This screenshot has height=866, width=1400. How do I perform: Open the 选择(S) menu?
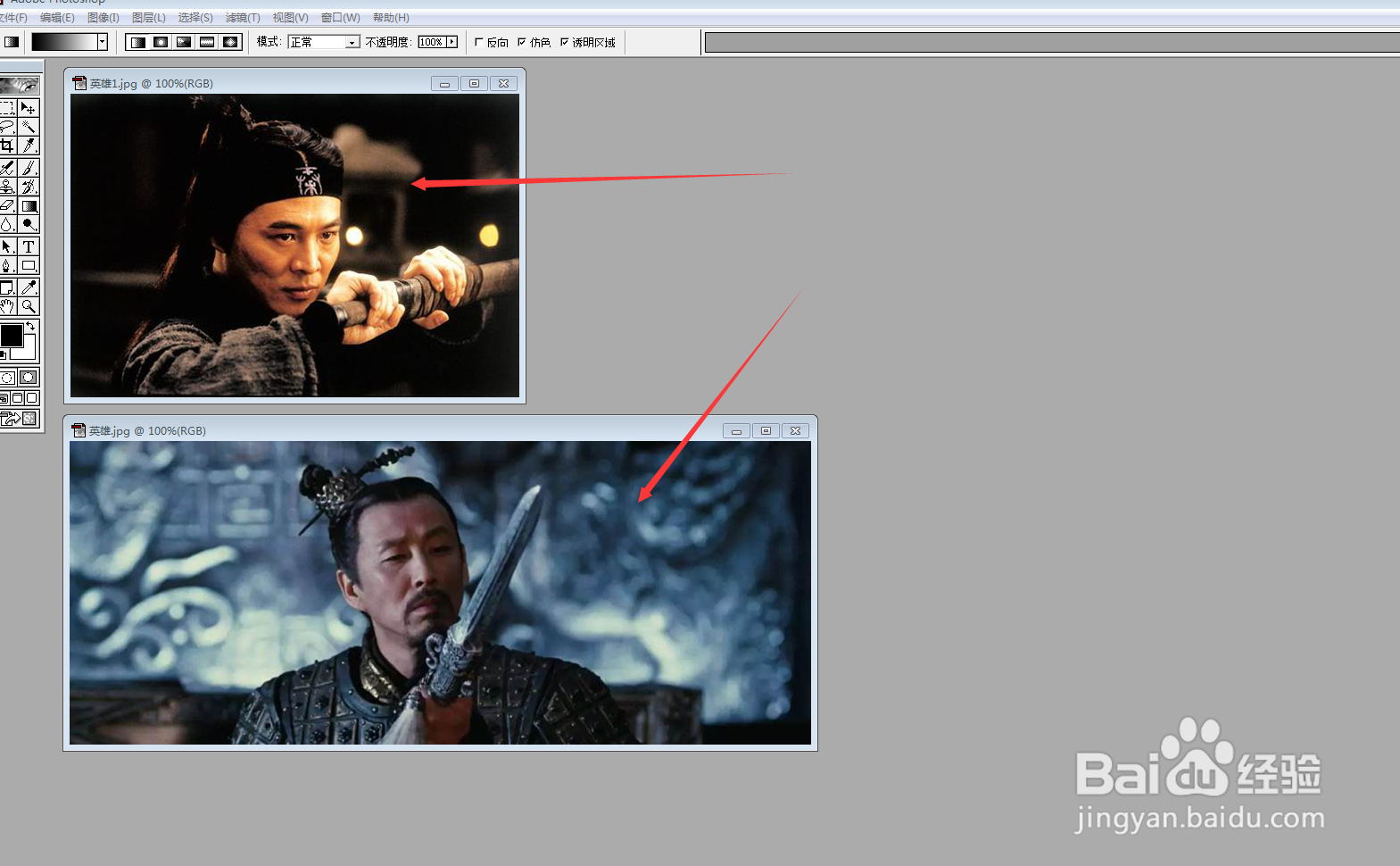[x=195, y=18]
